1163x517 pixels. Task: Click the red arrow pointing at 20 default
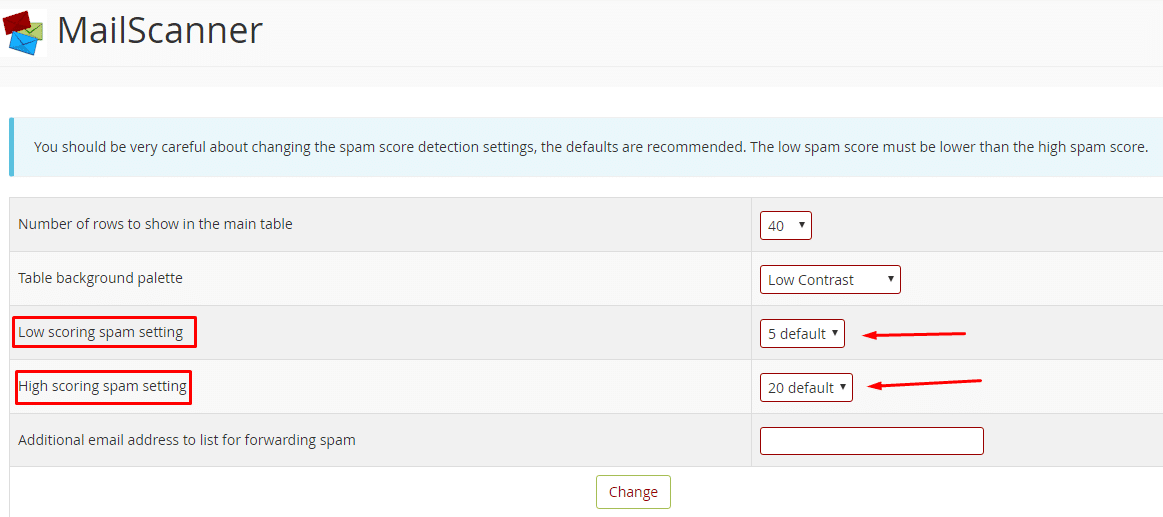(x=925, y=383)
